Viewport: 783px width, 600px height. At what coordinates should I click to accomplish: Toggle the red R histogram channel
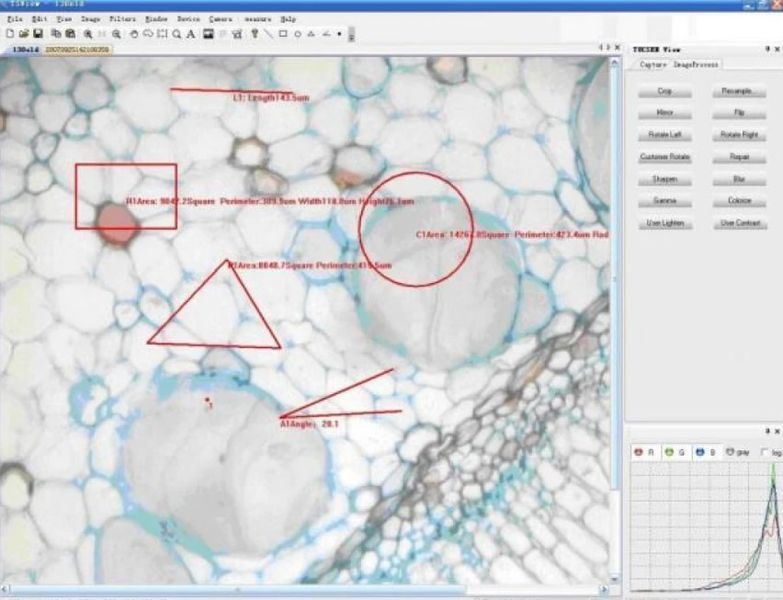644,452
